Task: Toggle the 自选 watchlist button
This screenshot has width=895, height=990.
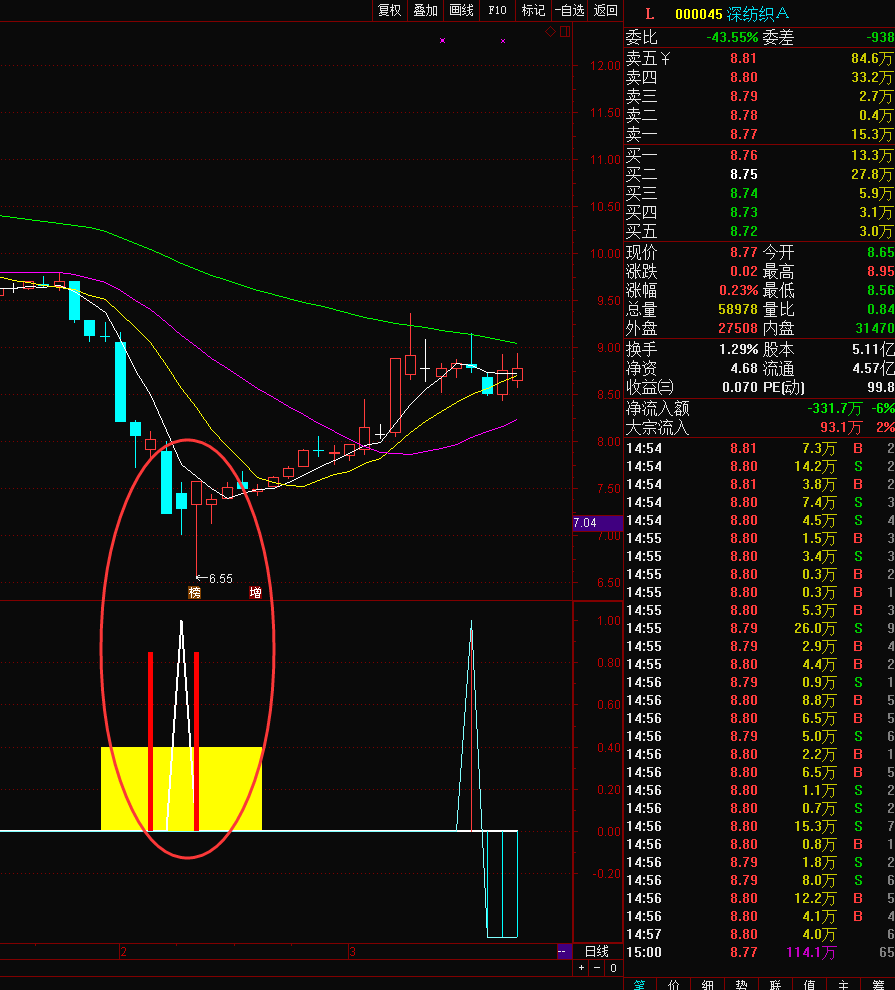Action: tap(569, 10)
